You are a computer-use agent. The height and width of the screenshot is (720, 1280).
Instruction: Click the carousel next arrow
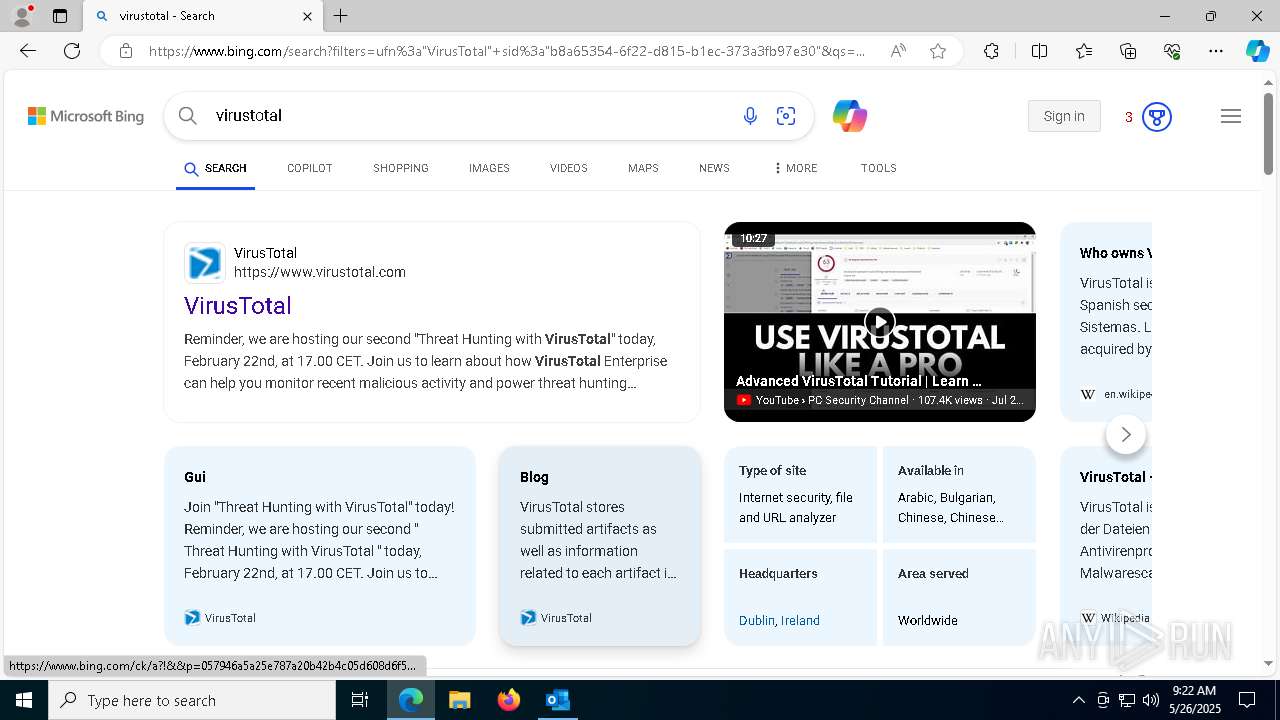point(1126,434)
